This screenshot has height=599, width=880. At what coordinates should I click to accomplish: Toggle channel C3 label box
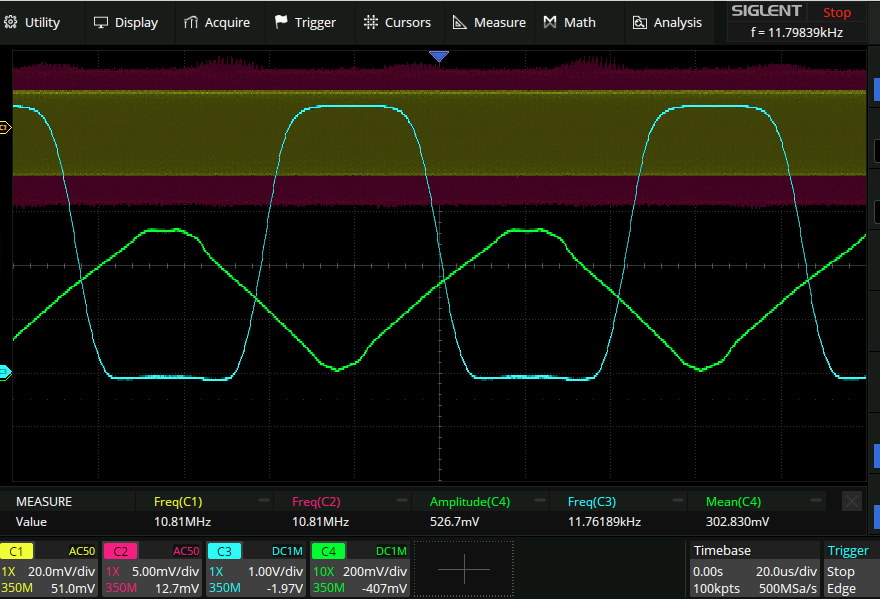224,551
